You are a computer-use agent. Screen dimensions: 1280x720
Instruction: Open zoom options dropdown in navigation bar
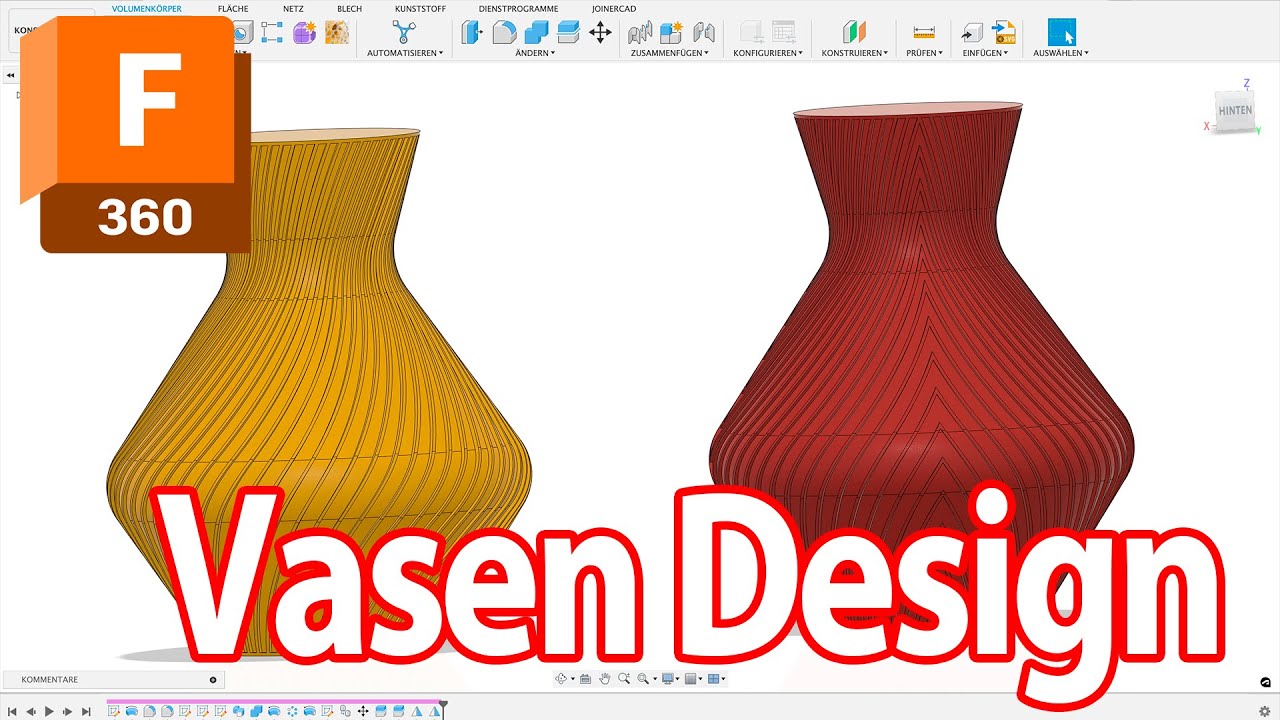coord(655,679)
